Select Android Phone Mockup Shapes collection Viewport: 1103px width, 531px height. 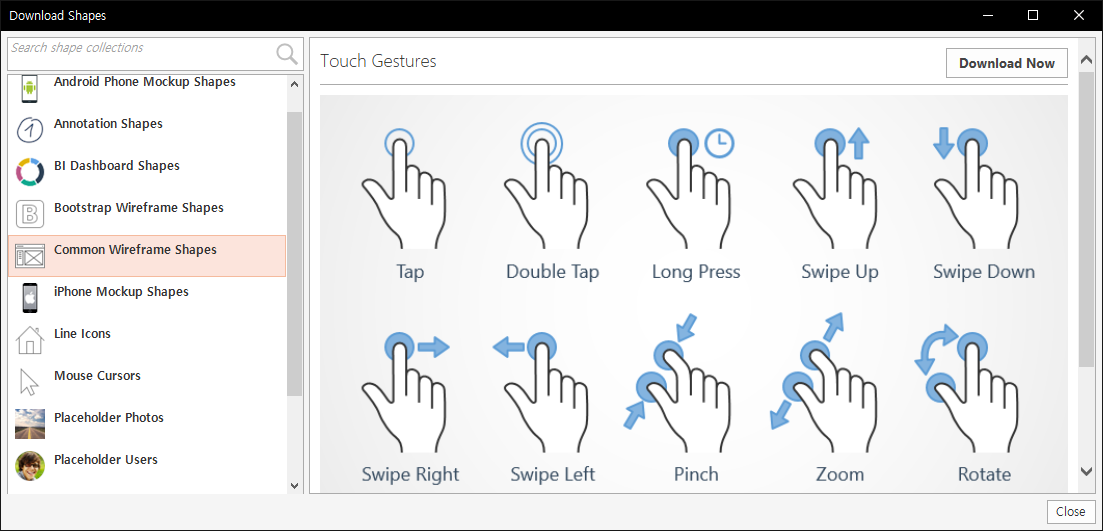[x=147, y=88]
